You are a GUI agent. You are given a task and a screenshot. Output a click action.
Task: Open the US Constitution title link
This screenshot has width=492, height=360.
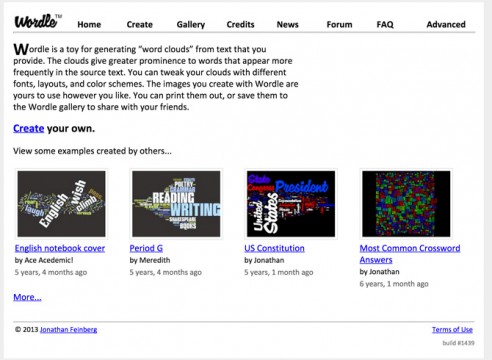pyautogui.click(x=274, y=248)
